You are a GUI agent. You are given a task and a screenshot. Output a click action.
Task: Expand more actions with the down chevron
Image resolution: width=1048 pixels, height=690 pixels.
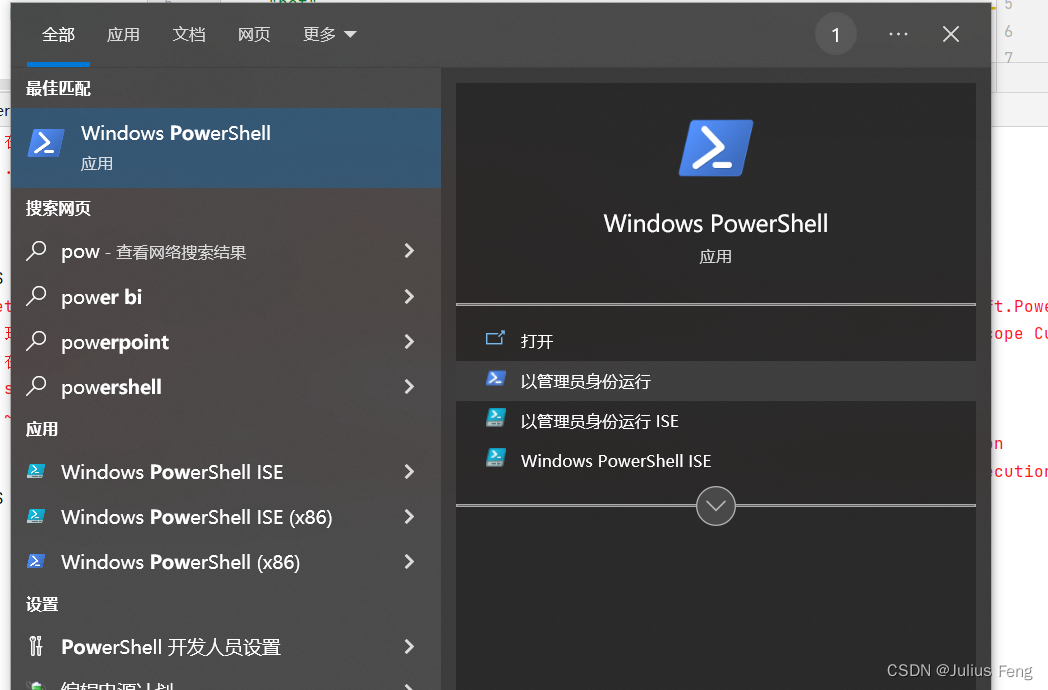point(715,506)
